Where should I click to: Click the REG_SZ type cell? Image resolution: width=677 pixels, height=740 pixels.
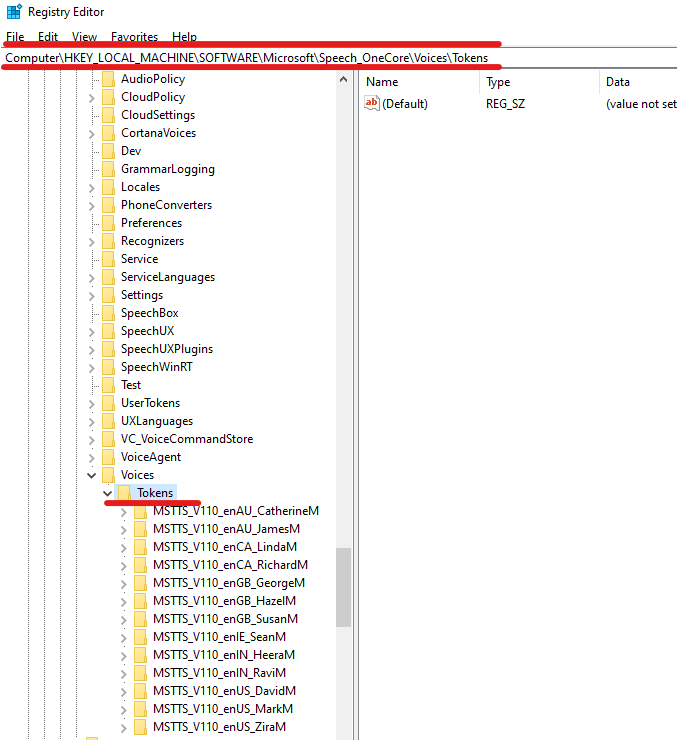pyautogui.click(x=505, y=104)
